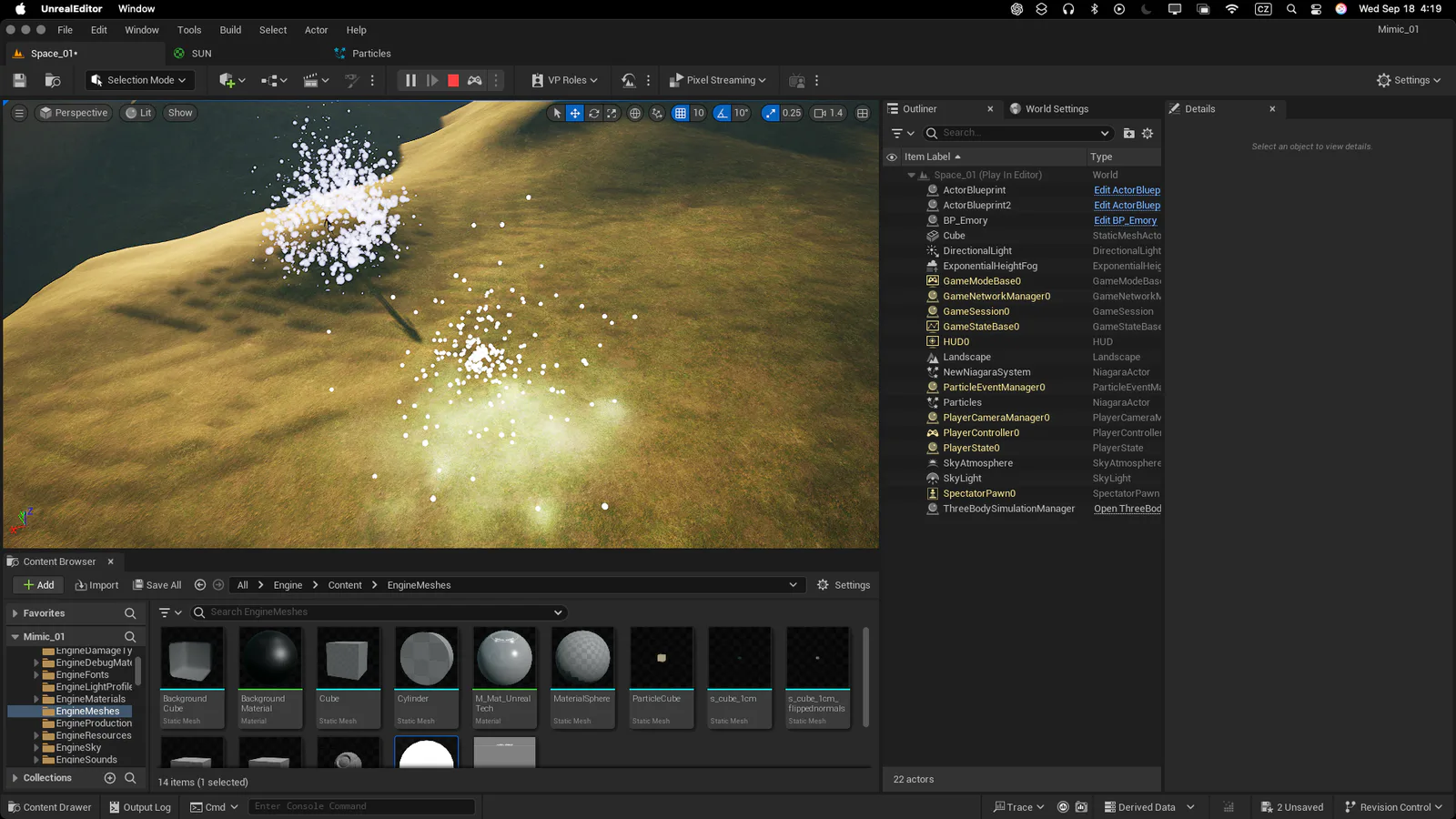Toggle rotation snapping angle icon

point(722,113)
